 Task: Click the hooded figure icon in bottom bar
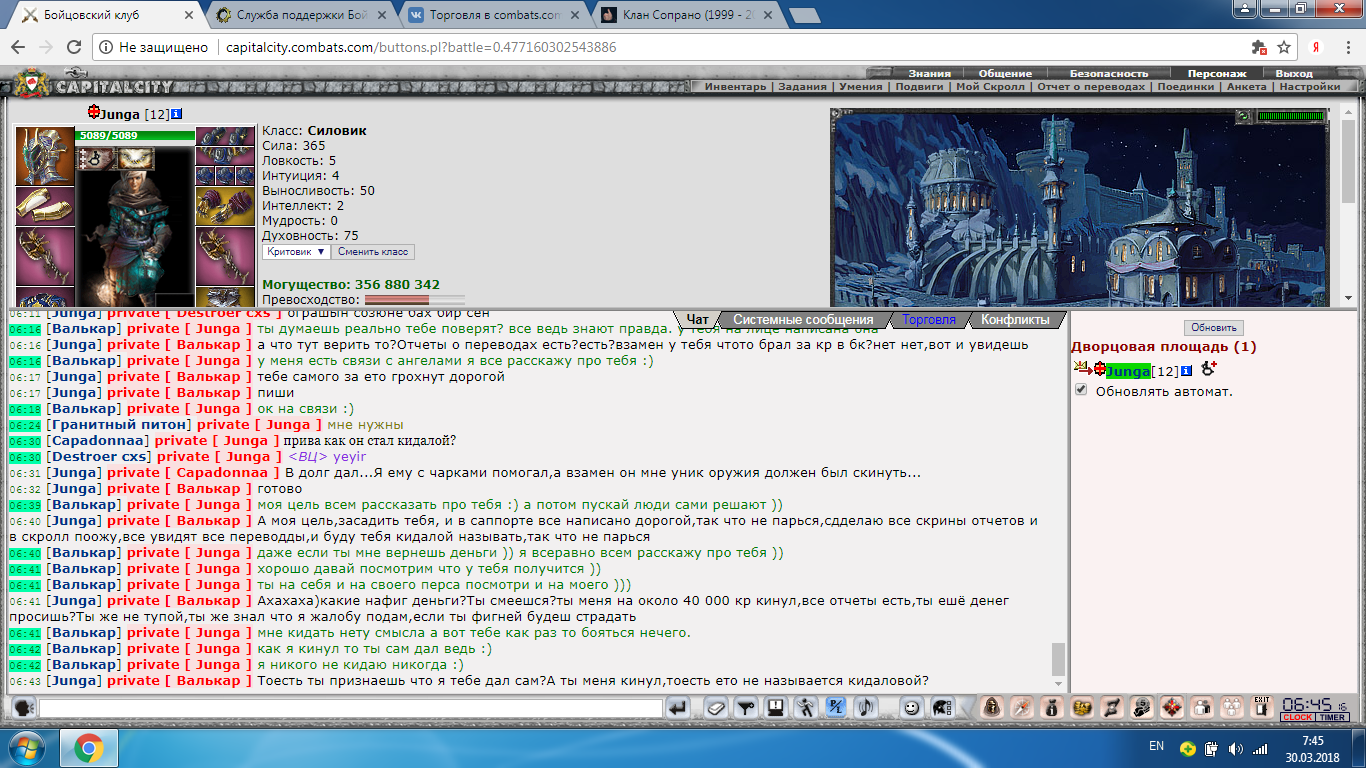(x=991, y=707)
